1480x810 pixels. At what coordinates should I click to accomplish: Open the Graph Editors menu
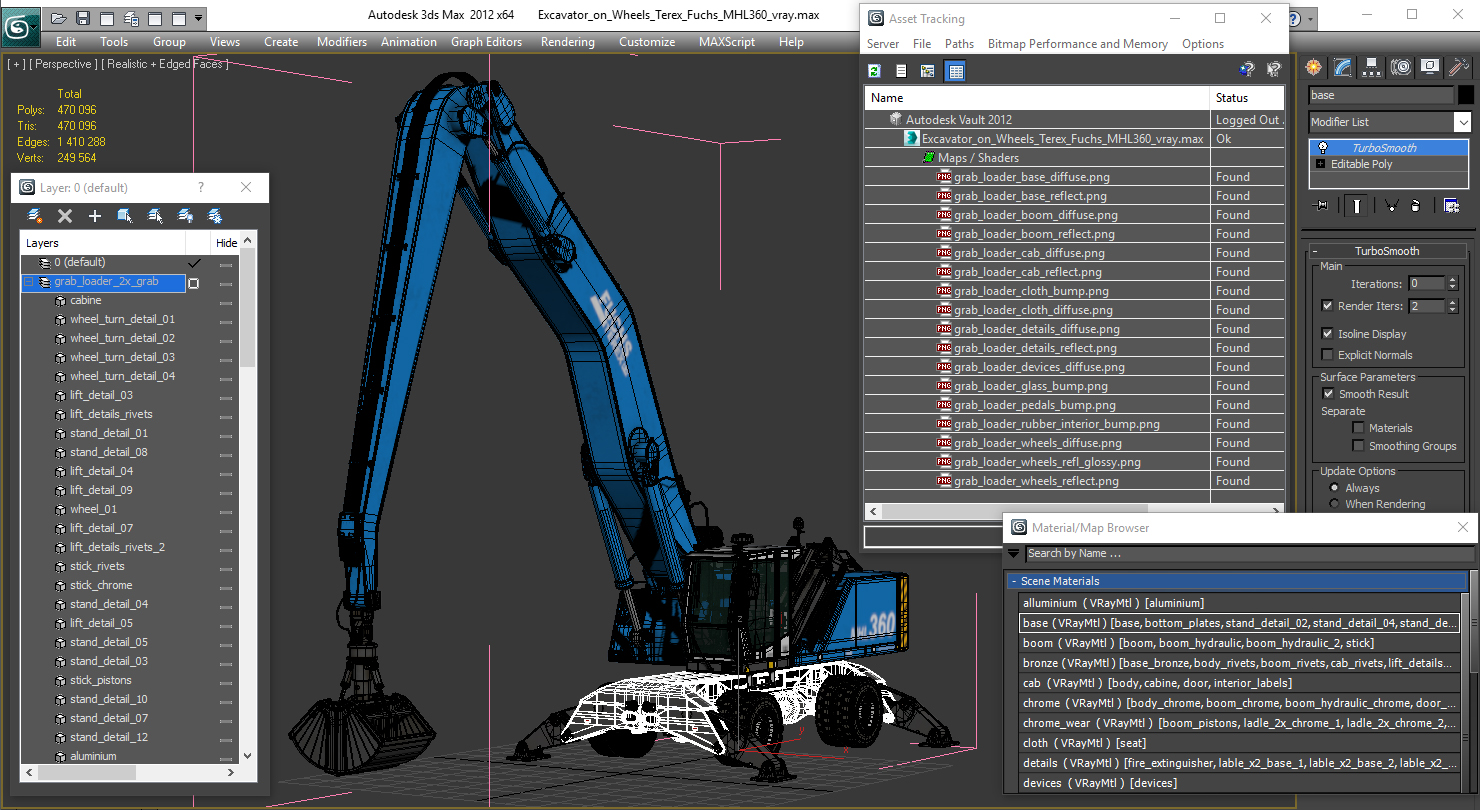point(486,42)
